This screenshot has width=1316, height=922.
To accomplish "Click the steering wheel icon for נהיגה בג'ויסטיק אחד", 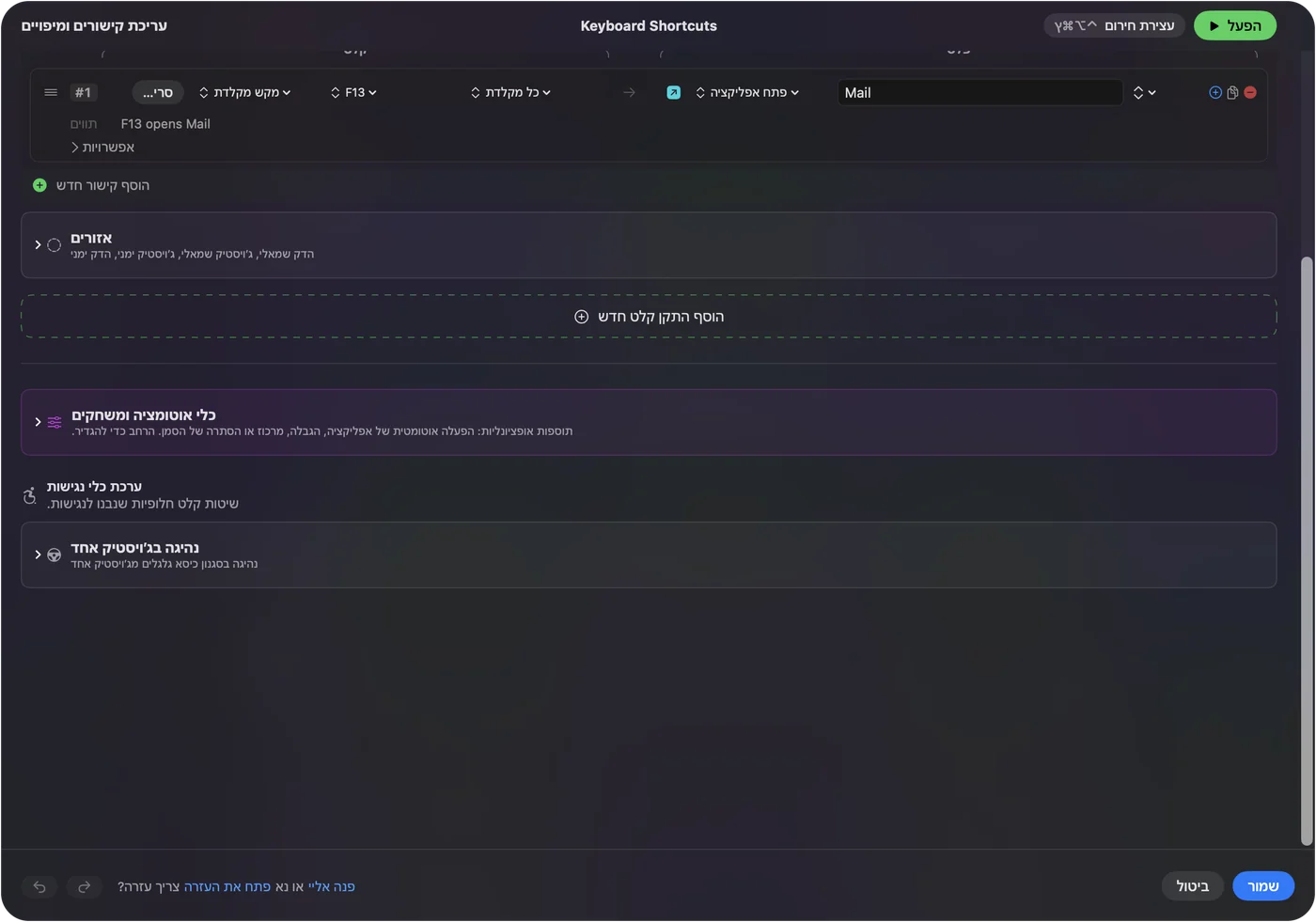I will pyautogui.click(x=55, y=555).
